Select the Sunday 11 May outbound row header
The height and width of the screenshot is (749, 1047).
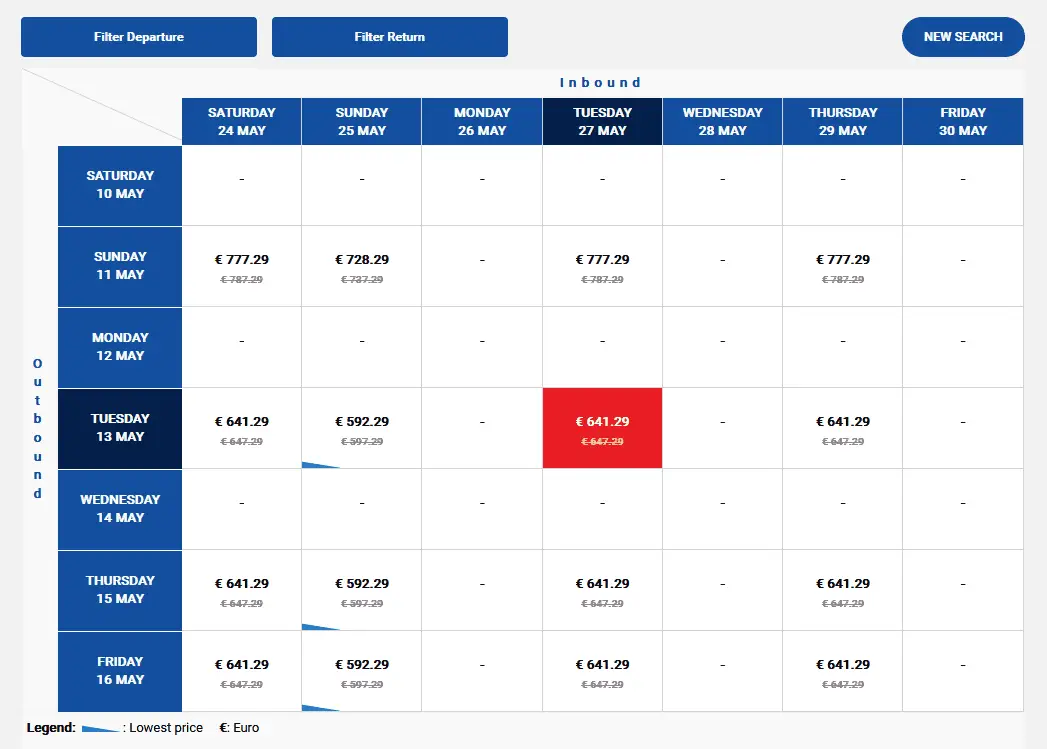pyautogui.click(x=120, y=266)
